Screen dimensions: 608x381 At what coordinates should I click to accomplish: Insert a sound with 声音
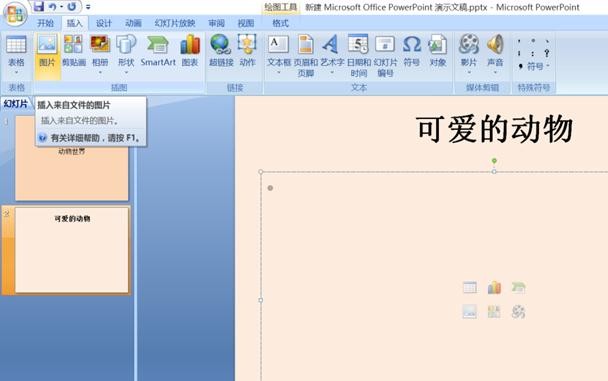click(x=495, y=55)
